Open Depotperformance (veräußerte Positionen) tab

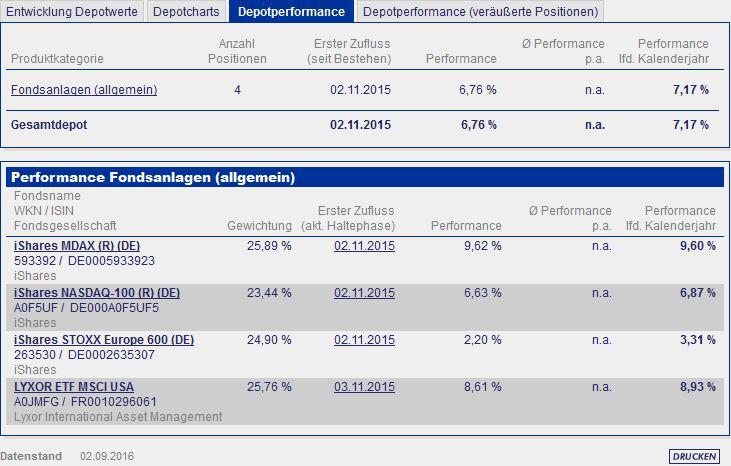[x=480, y=11]
